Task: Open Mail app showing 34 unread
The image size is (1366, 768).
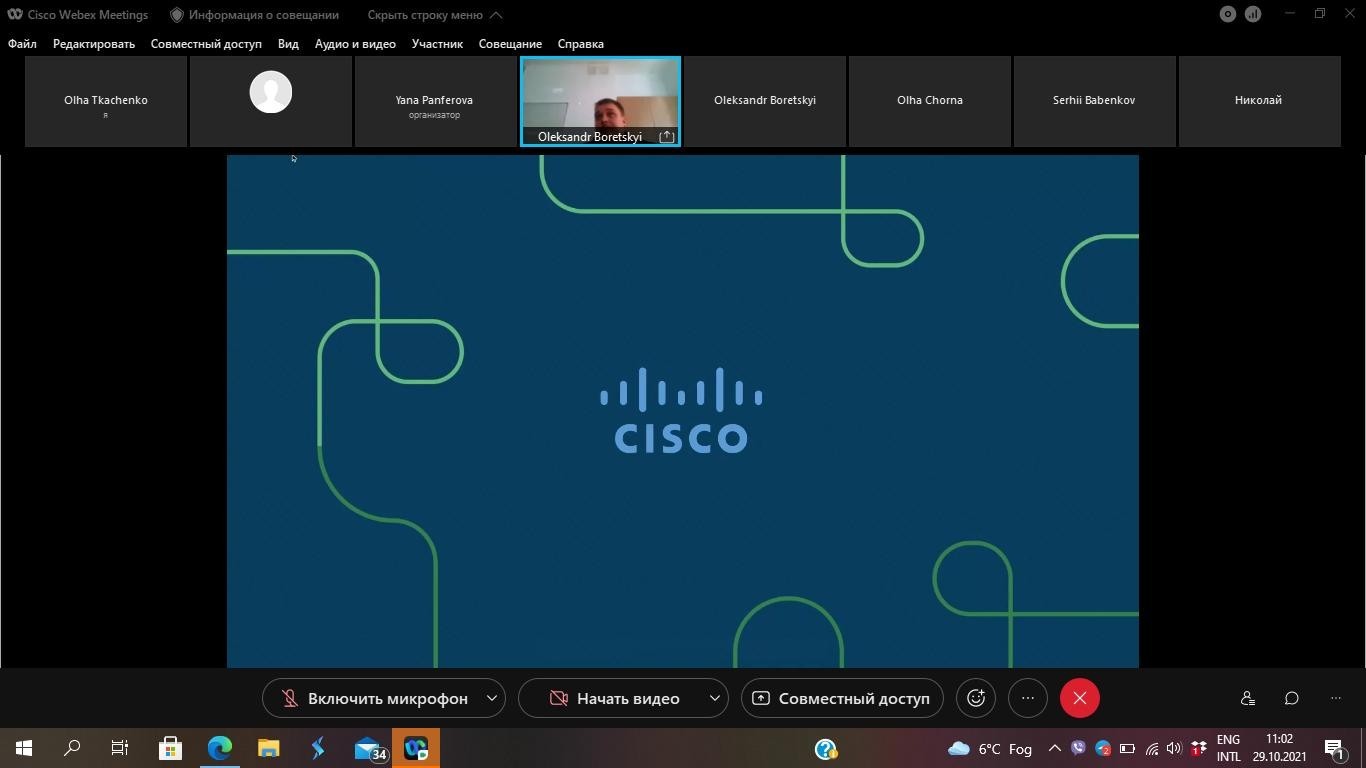Action: tap(369, 748)
